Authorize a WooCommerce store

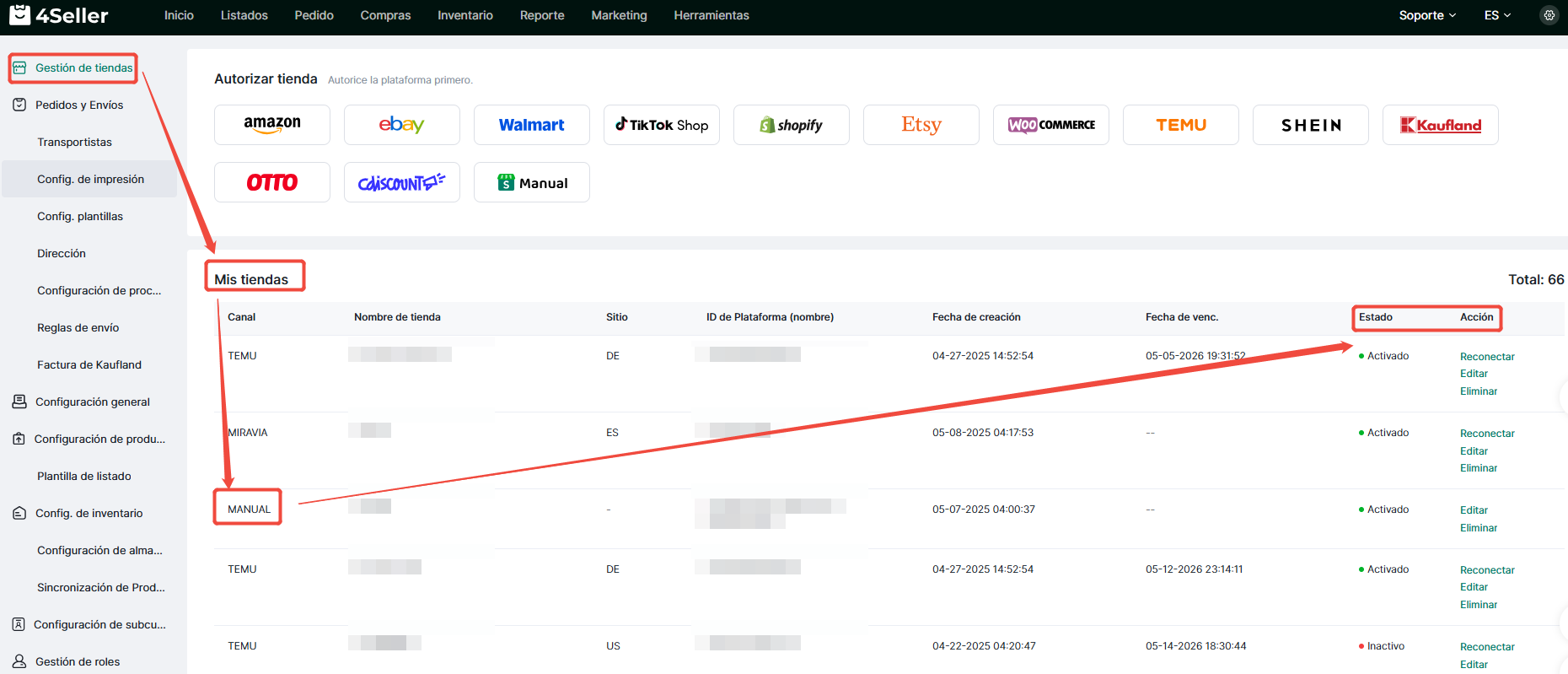(x=1051, y=125)
